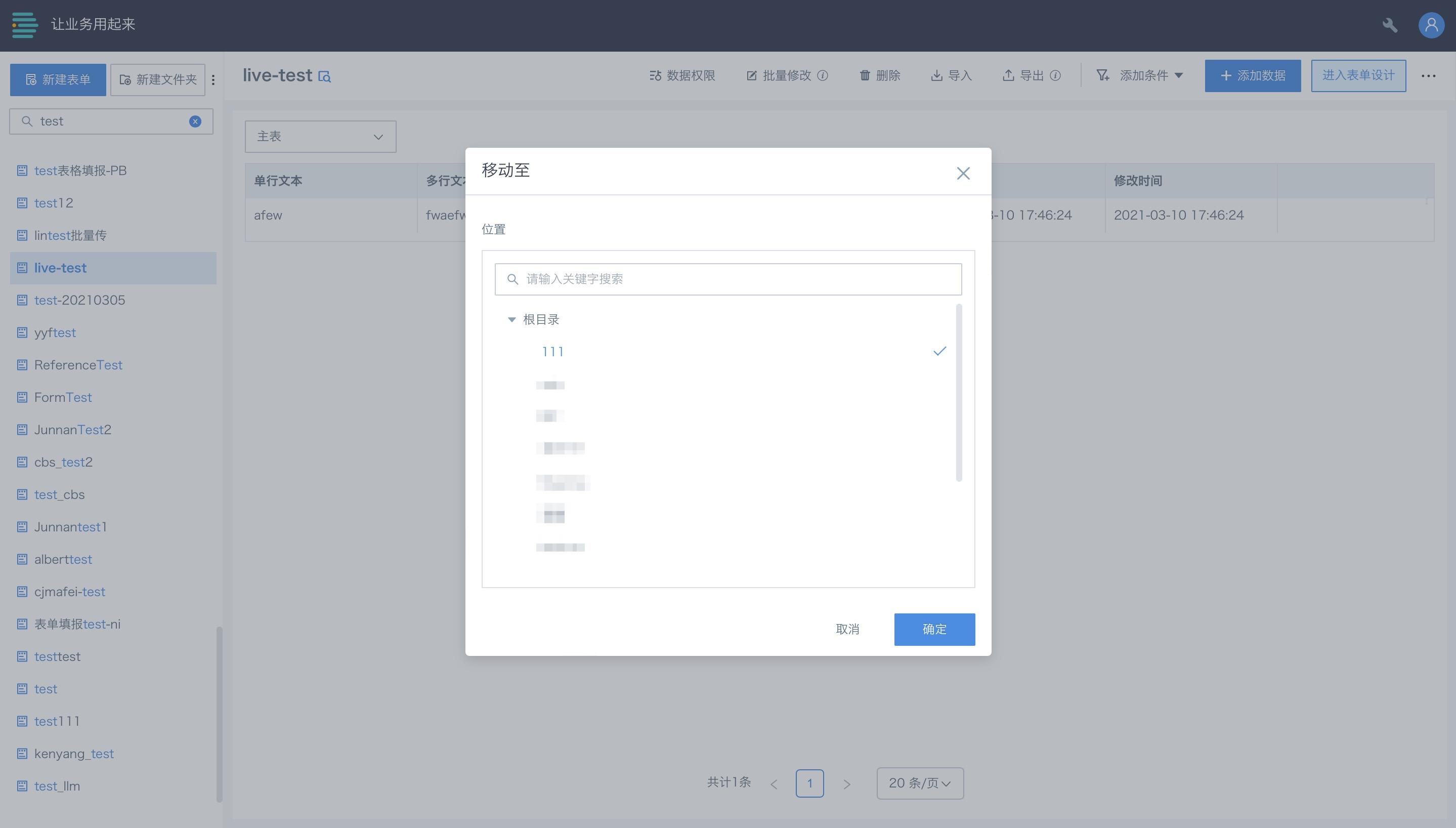This screenshot has width=1456, height=828.
Task: Click the wrench settings icon
Action: (x=1390, y=25)
